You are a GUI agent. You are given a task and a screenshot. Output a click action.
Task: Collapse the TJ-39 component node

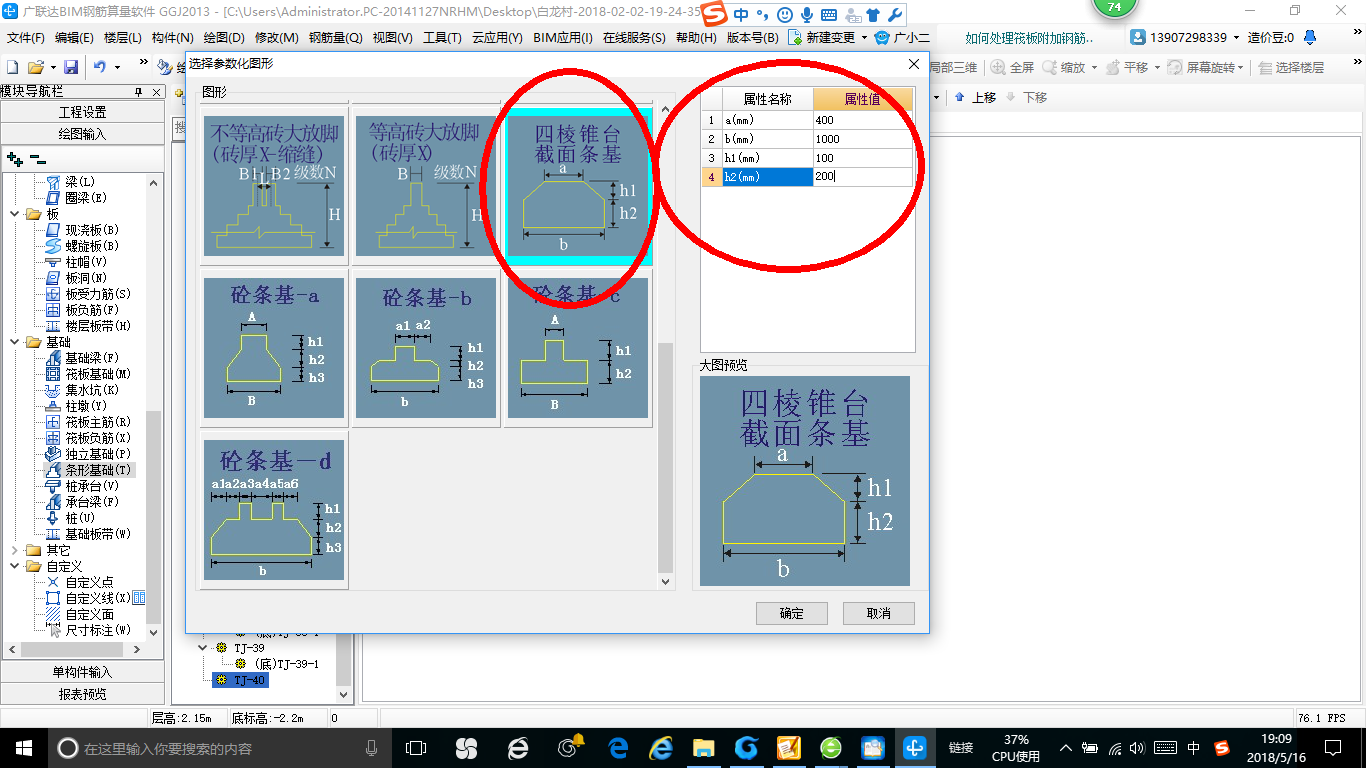pyautogui.click(x=204, y=648)
